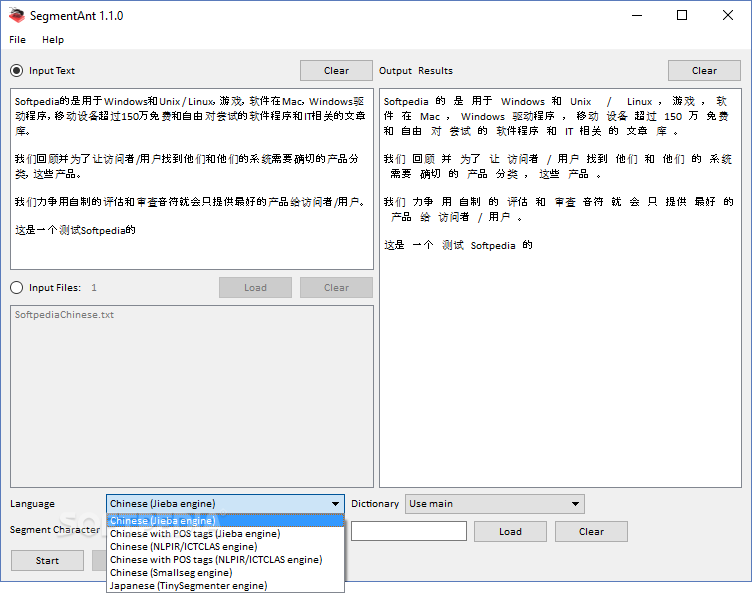The height and width of the screenshot is (593, 752).
Task: Select SoftpediaChinese.txt in the file list
Action: click(64, 315)
